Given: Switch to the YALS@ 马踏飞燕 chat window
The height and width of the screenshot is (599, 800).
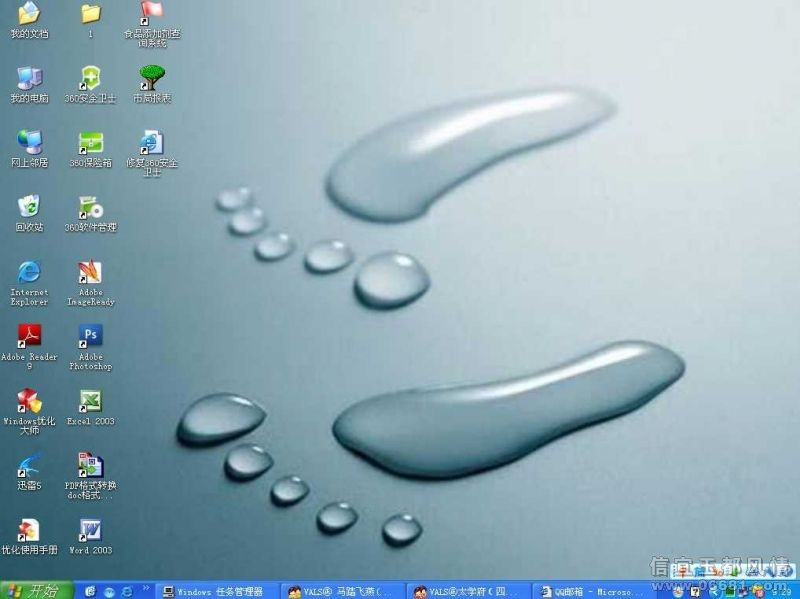Looking at the screenshot, I should (344, 591).
